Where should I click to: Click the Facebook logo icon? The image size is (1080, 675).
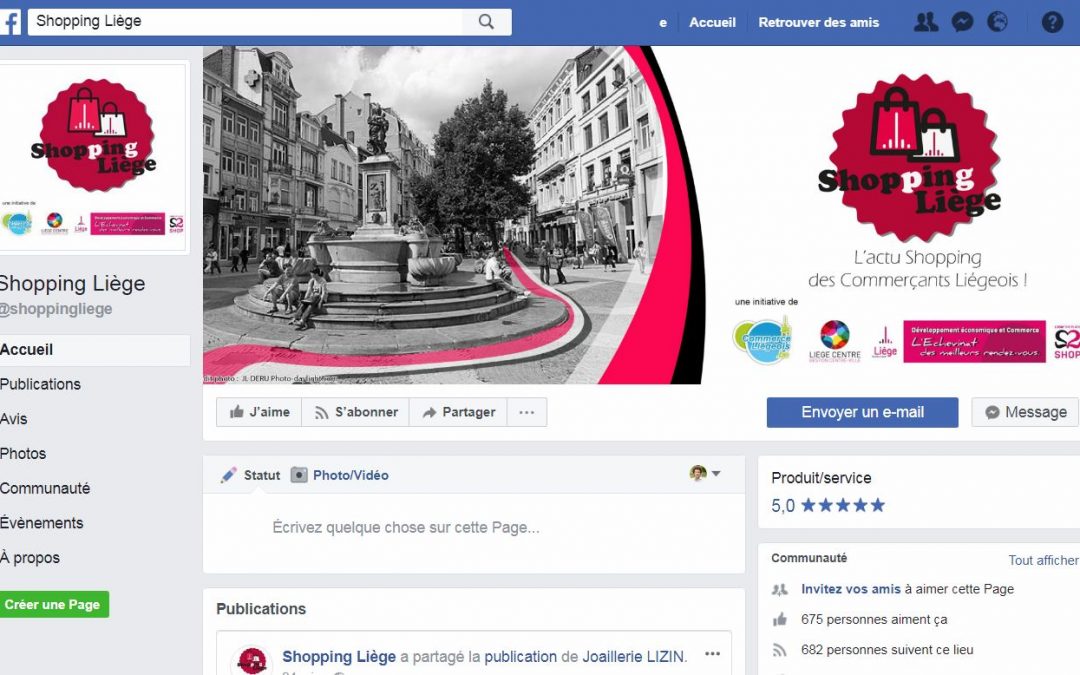point(10,22)
